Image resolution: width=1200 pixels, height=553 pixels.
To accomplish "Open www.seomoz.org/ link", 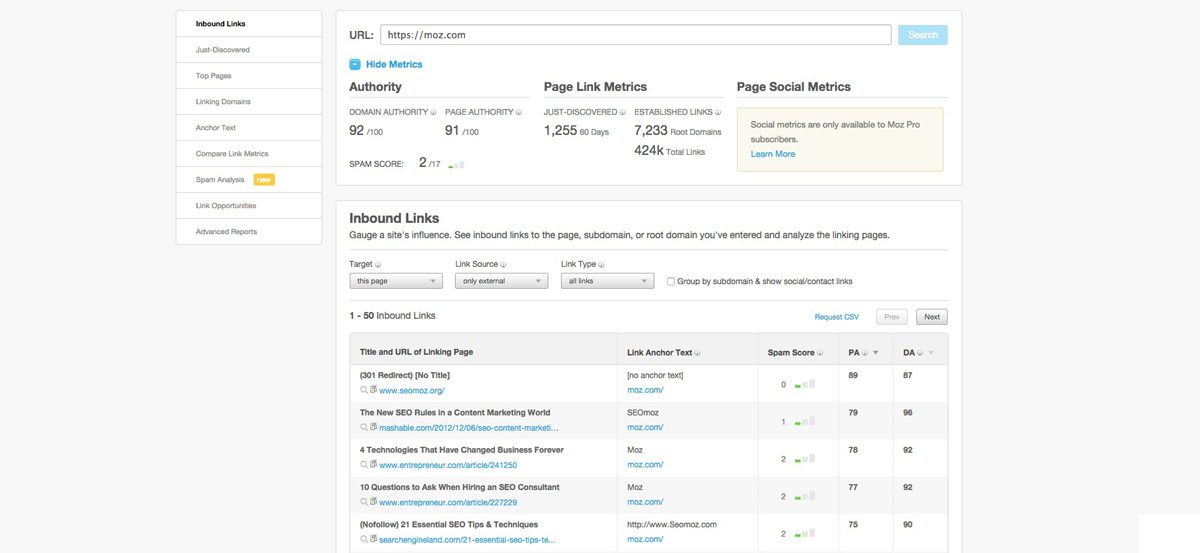I will (412, 391).
